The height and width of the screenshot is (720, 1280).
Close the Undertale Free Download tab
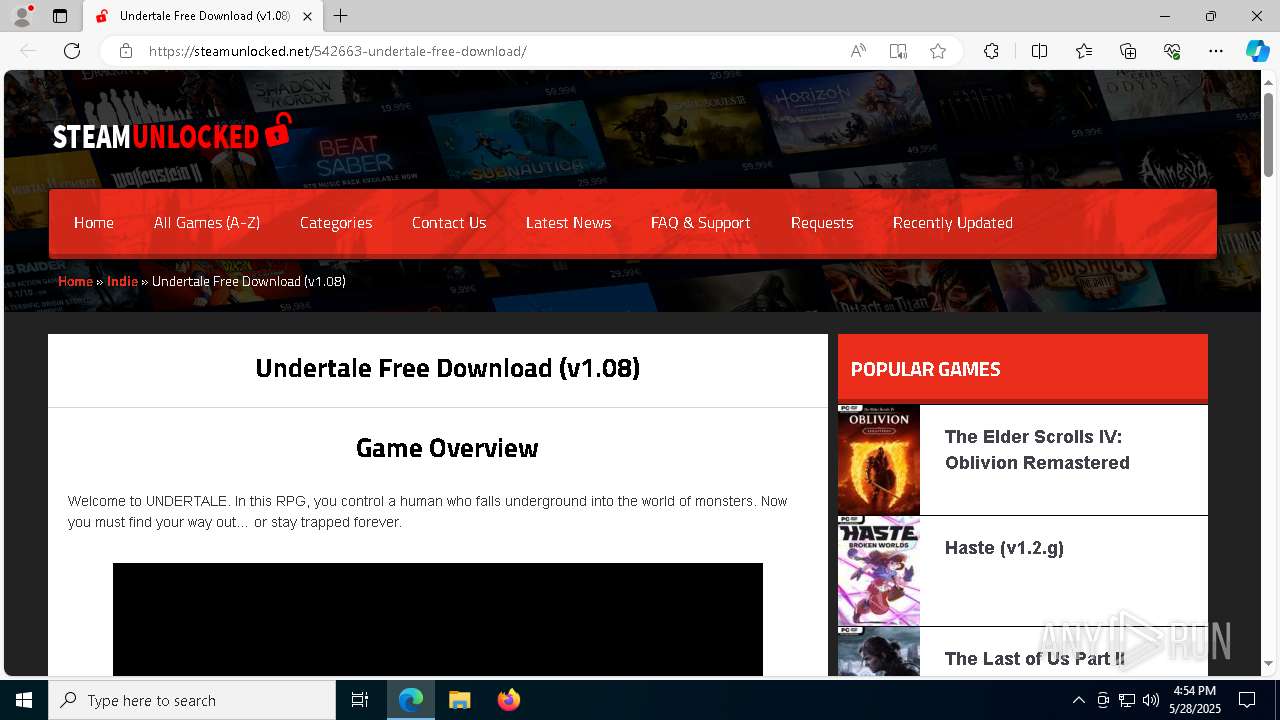coord(308,16)
